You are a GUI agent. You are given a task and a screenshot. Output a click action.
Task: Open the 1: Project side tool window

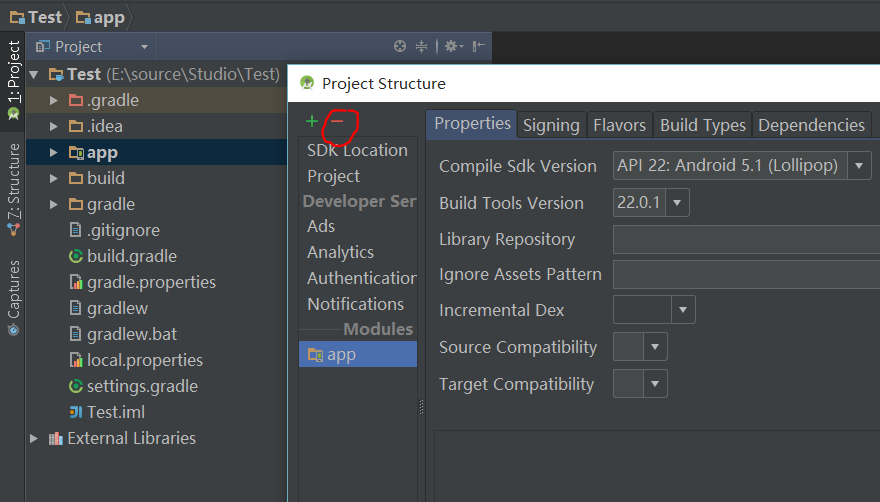coord(13,80)
